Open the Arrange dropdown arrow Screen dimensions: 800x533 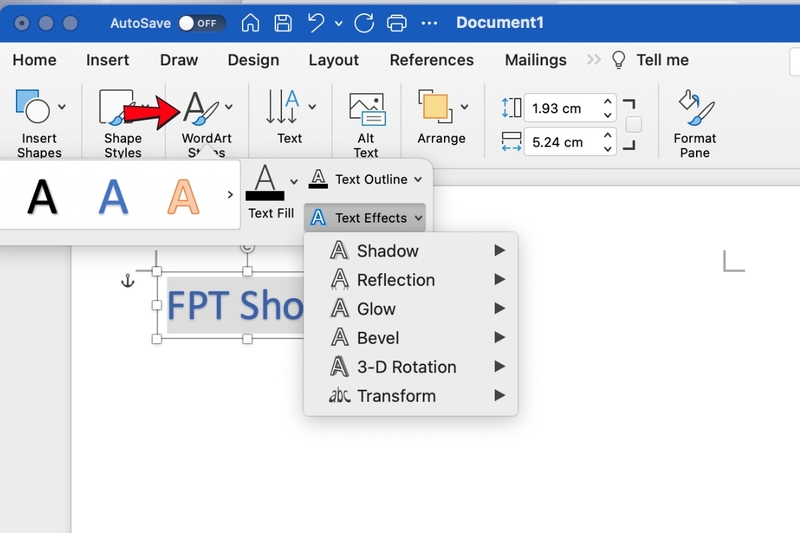point(464,107)
